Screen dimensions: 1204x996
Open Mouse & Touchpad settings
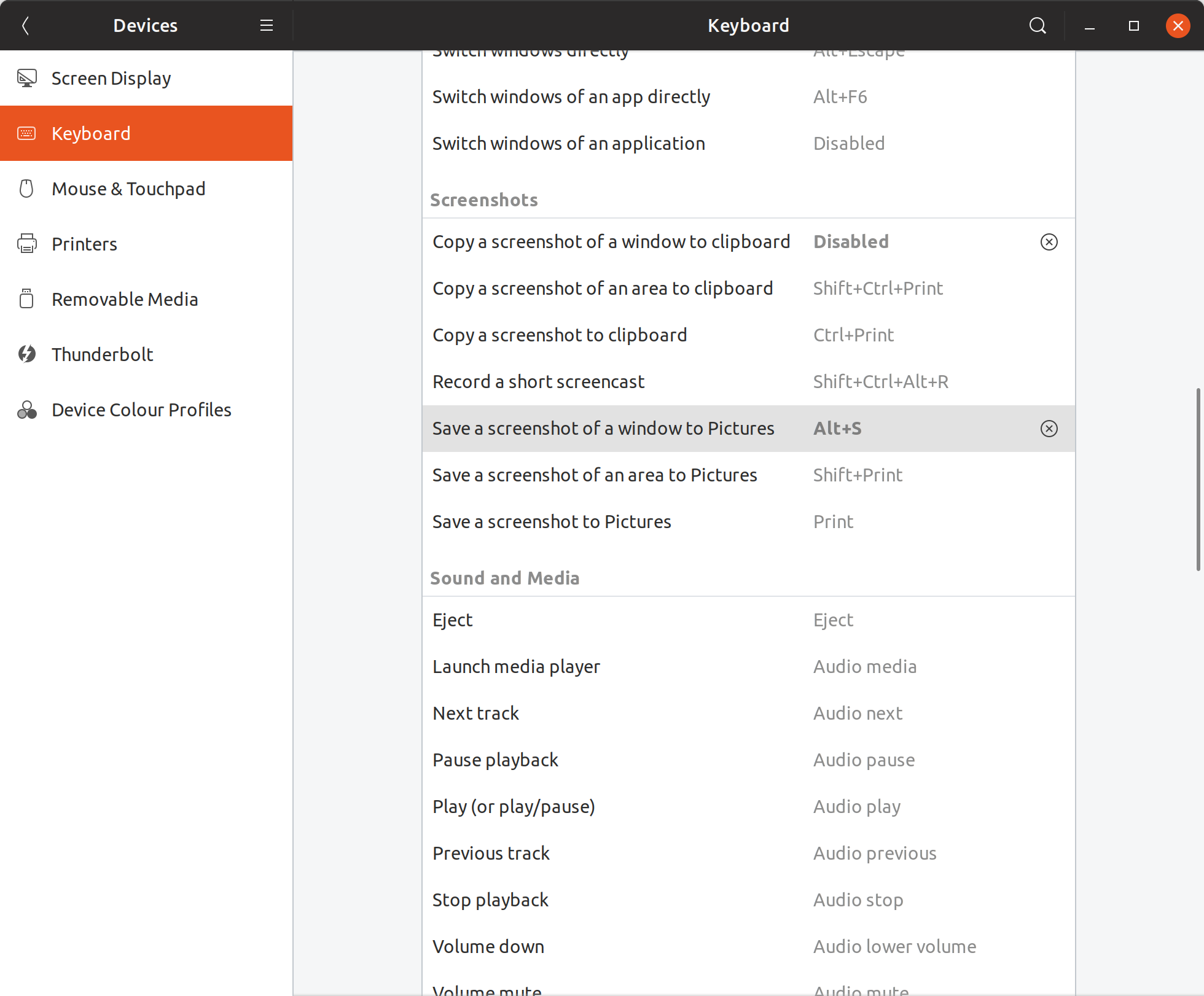point(146,189)
